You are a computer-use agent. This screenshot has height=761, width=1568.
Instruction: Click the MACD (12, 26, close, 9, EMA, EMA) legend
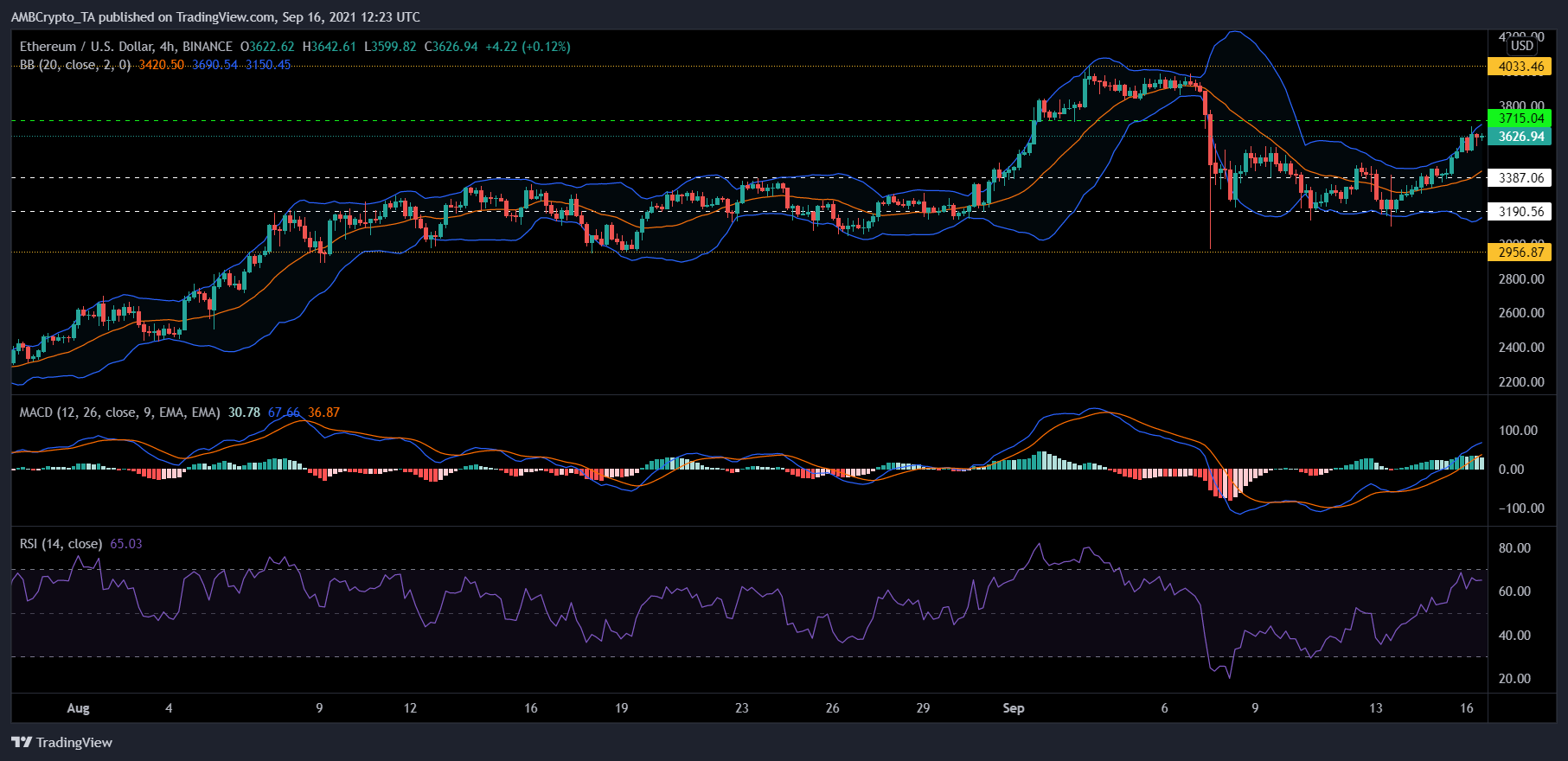[x=120, y=412]
